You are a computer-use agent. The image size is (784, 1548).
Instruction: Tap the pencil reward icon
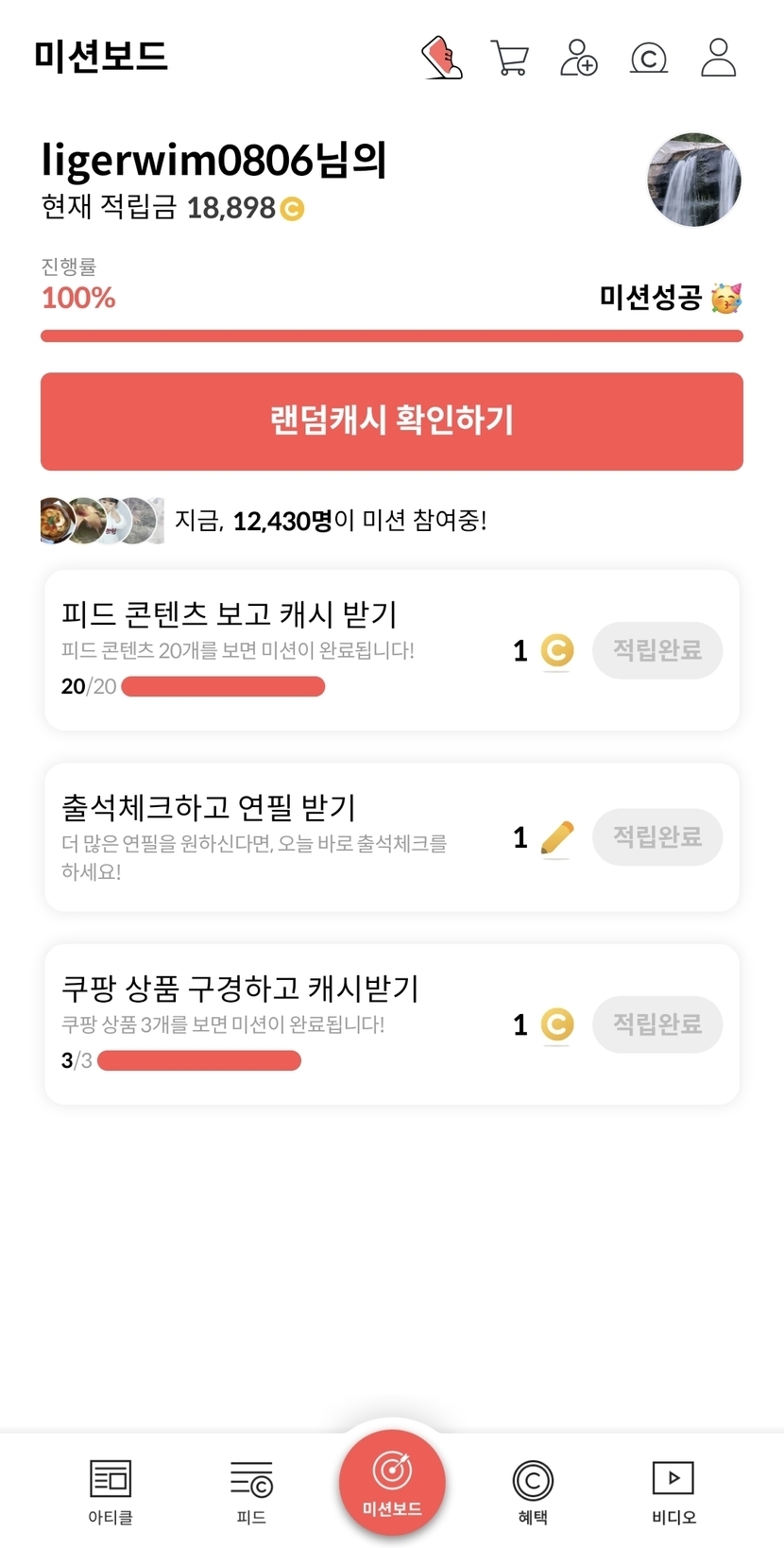click(x=557, y=837)
